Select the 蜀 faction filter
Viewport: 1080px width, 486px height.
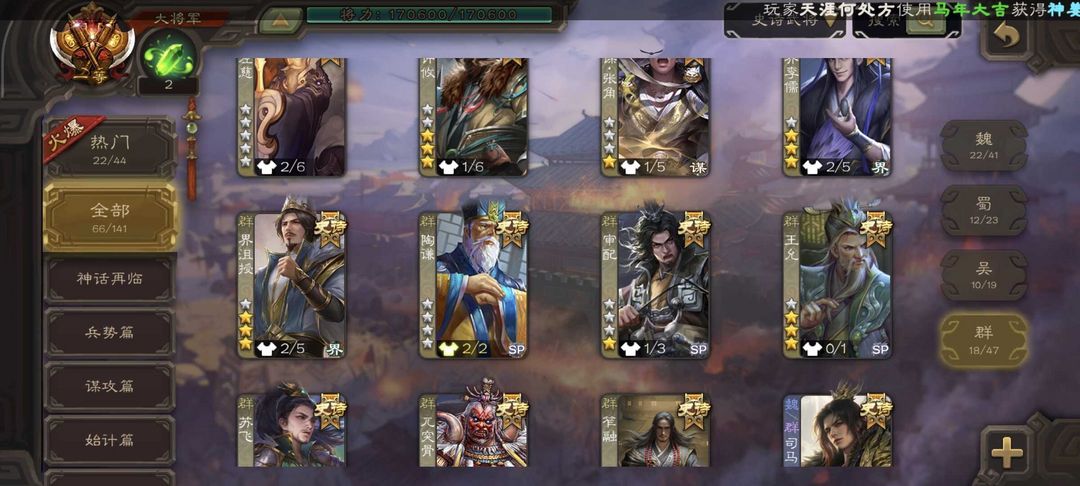[984, 210]
